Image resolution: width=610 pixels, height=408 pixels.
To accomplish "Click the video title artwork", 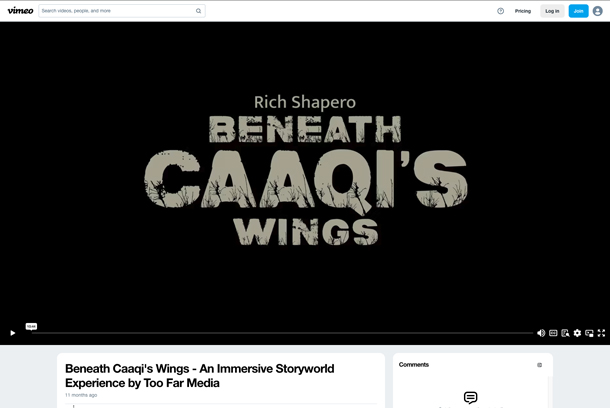I will [305, 170].
